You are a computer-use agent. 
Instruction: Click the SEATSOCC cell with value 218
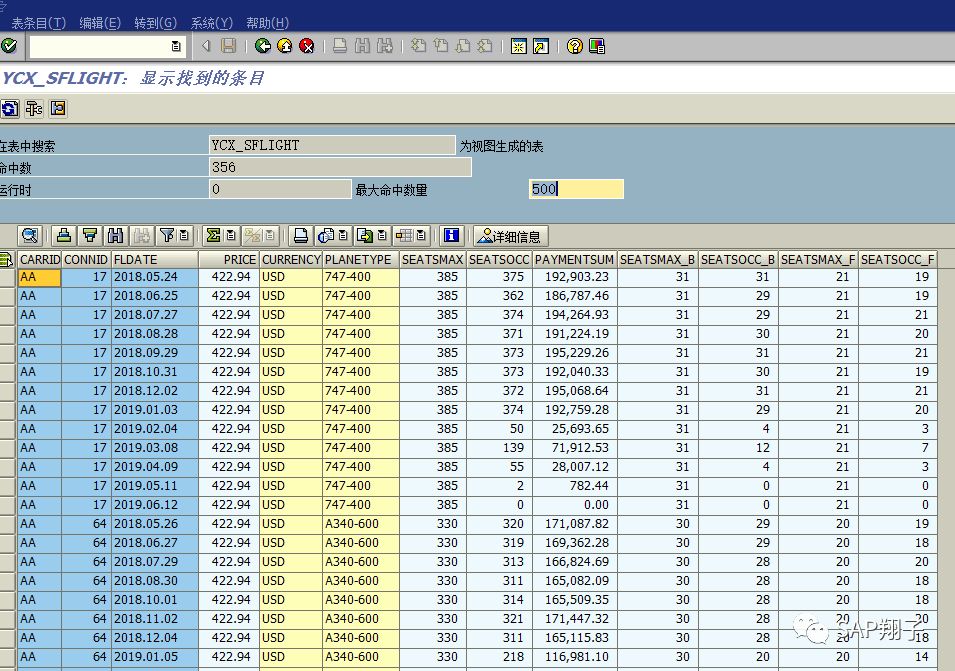point(499,657)
